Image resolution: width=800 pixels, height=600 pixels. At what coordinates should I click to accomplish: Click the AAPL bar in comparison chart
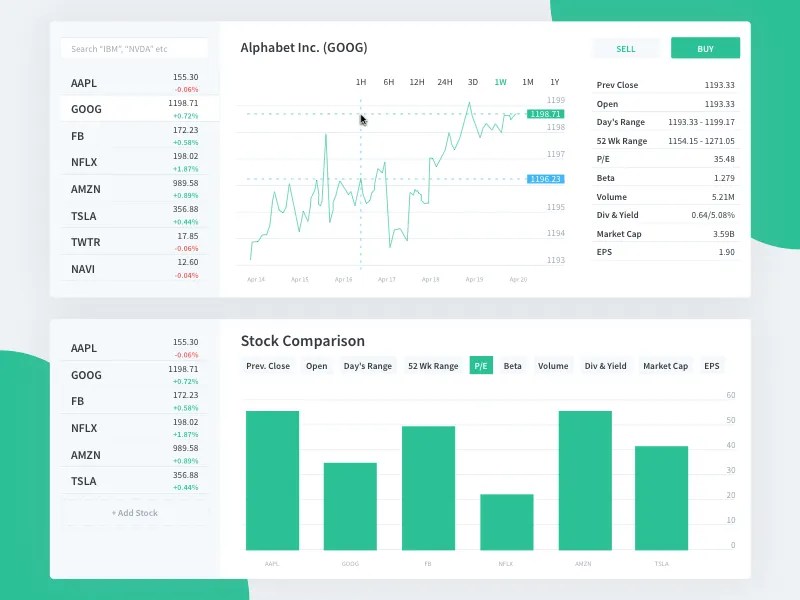click(x=272, y=481)
